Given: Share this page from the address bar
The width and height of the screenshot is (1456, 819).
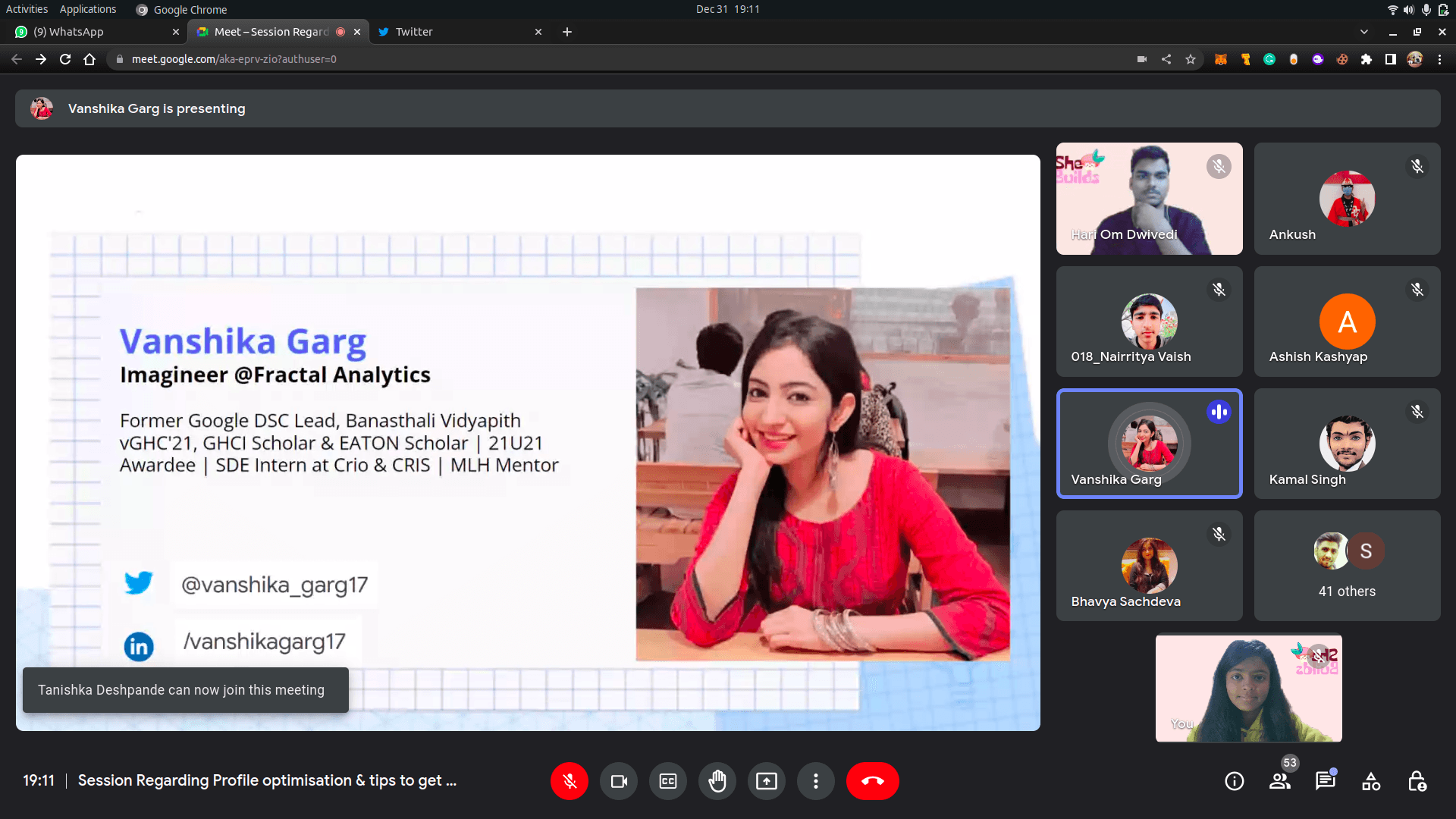Looking at the screenshot, I should (x=1166, y=59).
